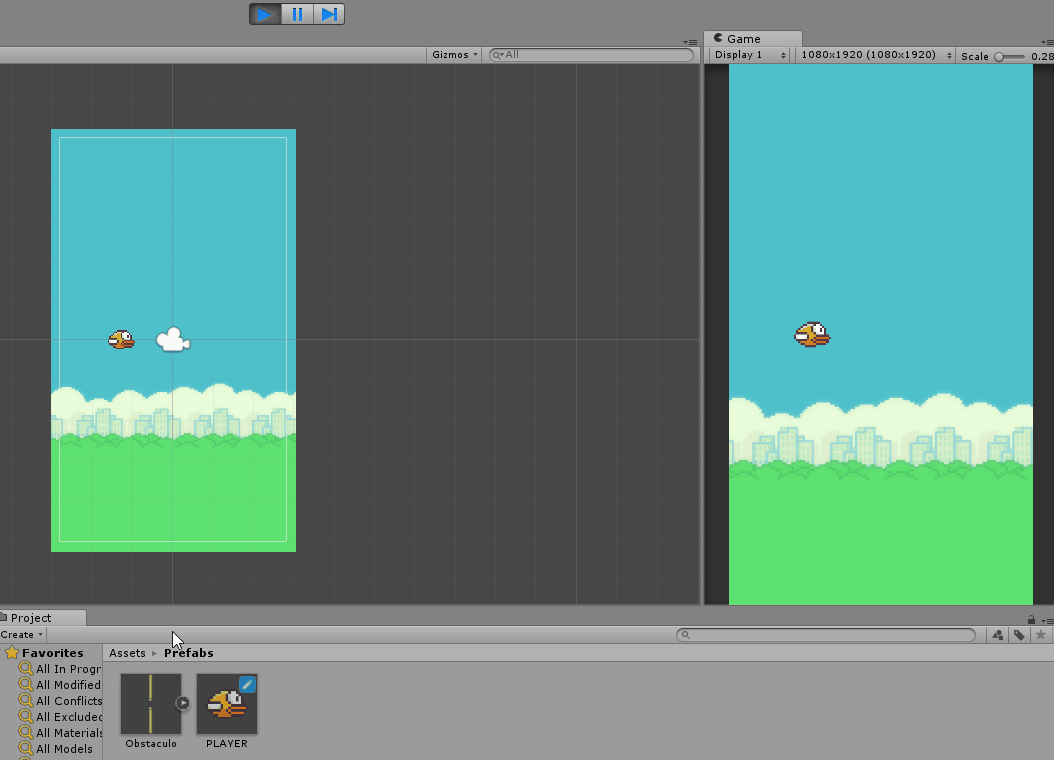Open the 1080x1920 resolution dropdown
The image size is (1054, 760).
(x=875, y=55)
